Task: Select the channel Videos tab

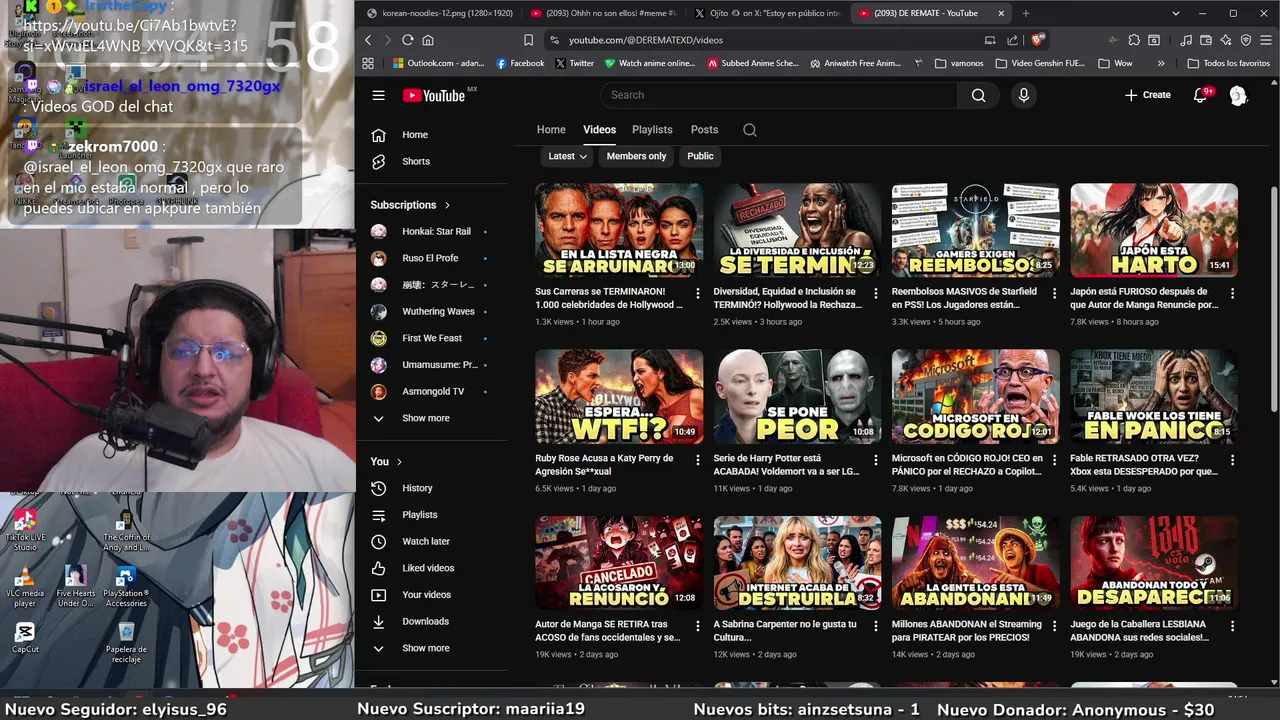Action: click(599, 130)
